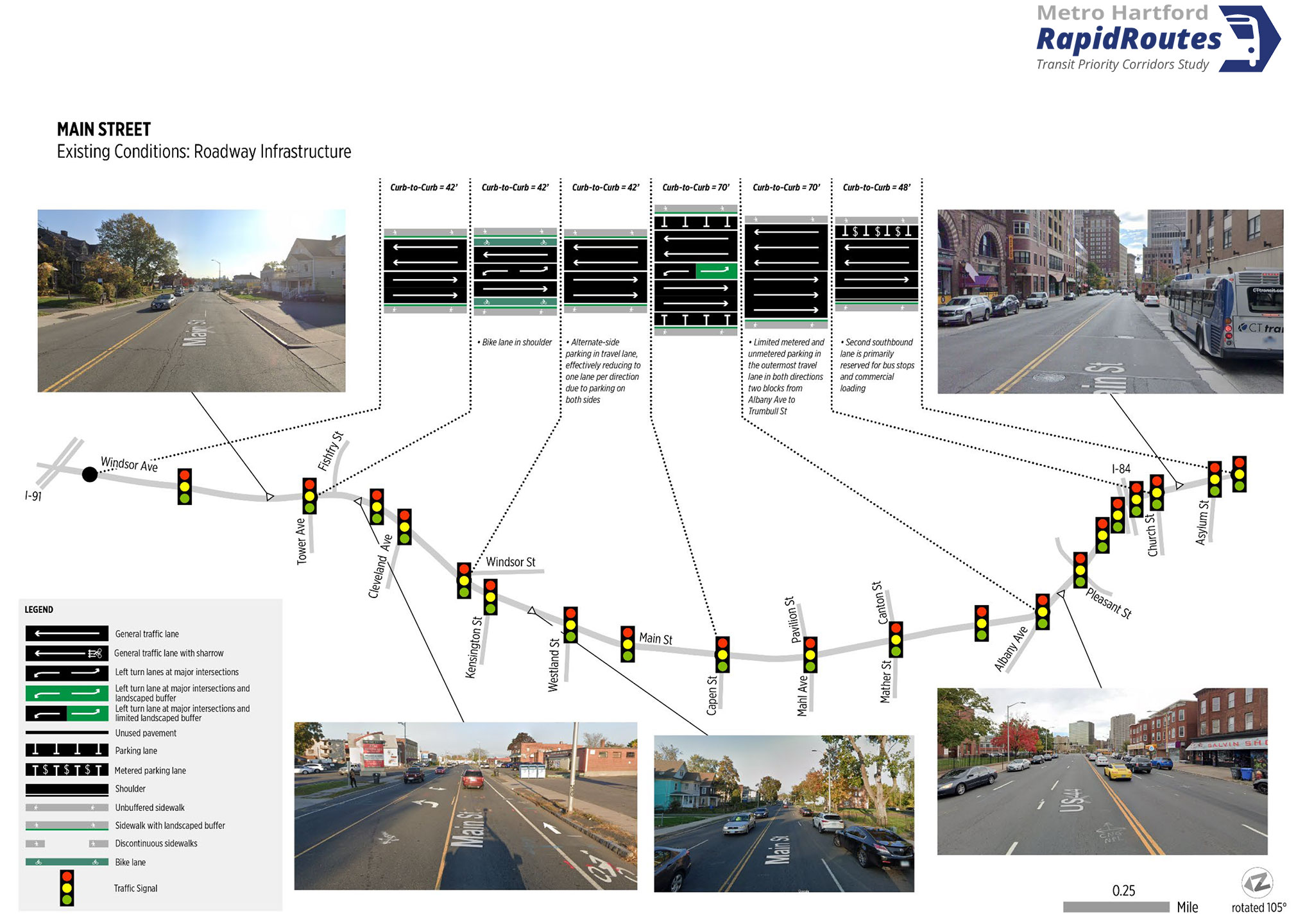The image size is (1314, 924).
Task: Click the traffic signal at Kensington St
Action: [x=490, y=597]
